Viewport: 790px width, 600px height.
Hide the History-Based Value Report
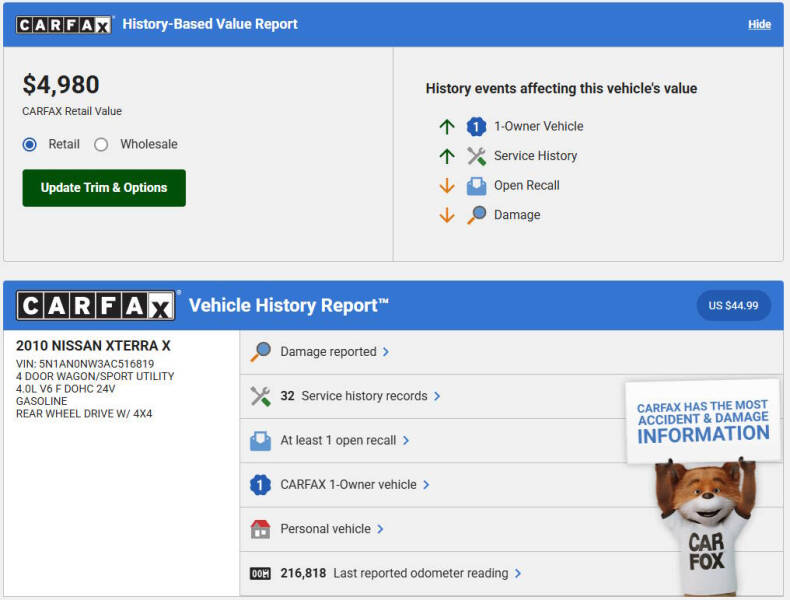tap(759, 24)
